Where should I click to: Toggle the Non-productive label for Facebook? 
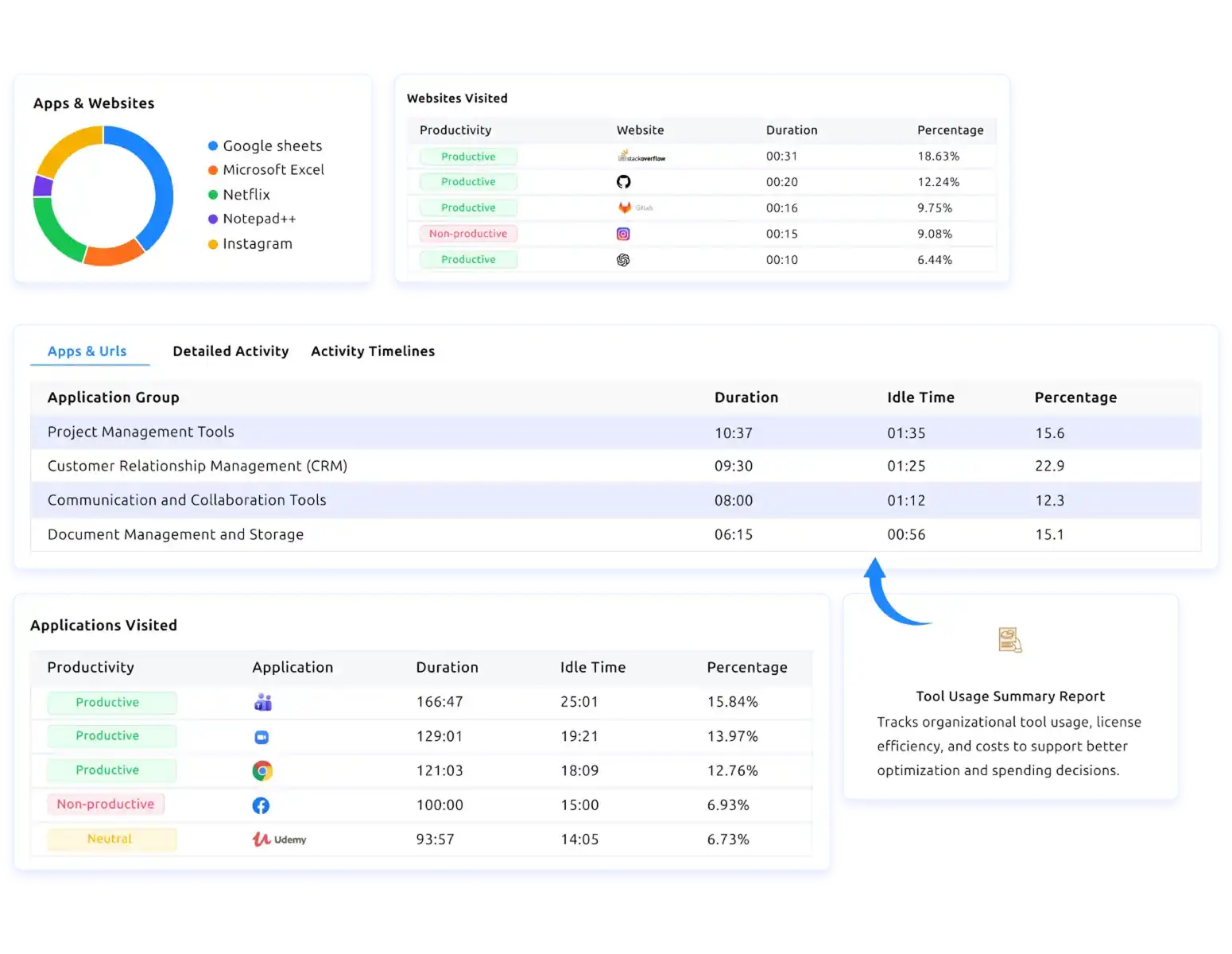[x=105, y=804]
